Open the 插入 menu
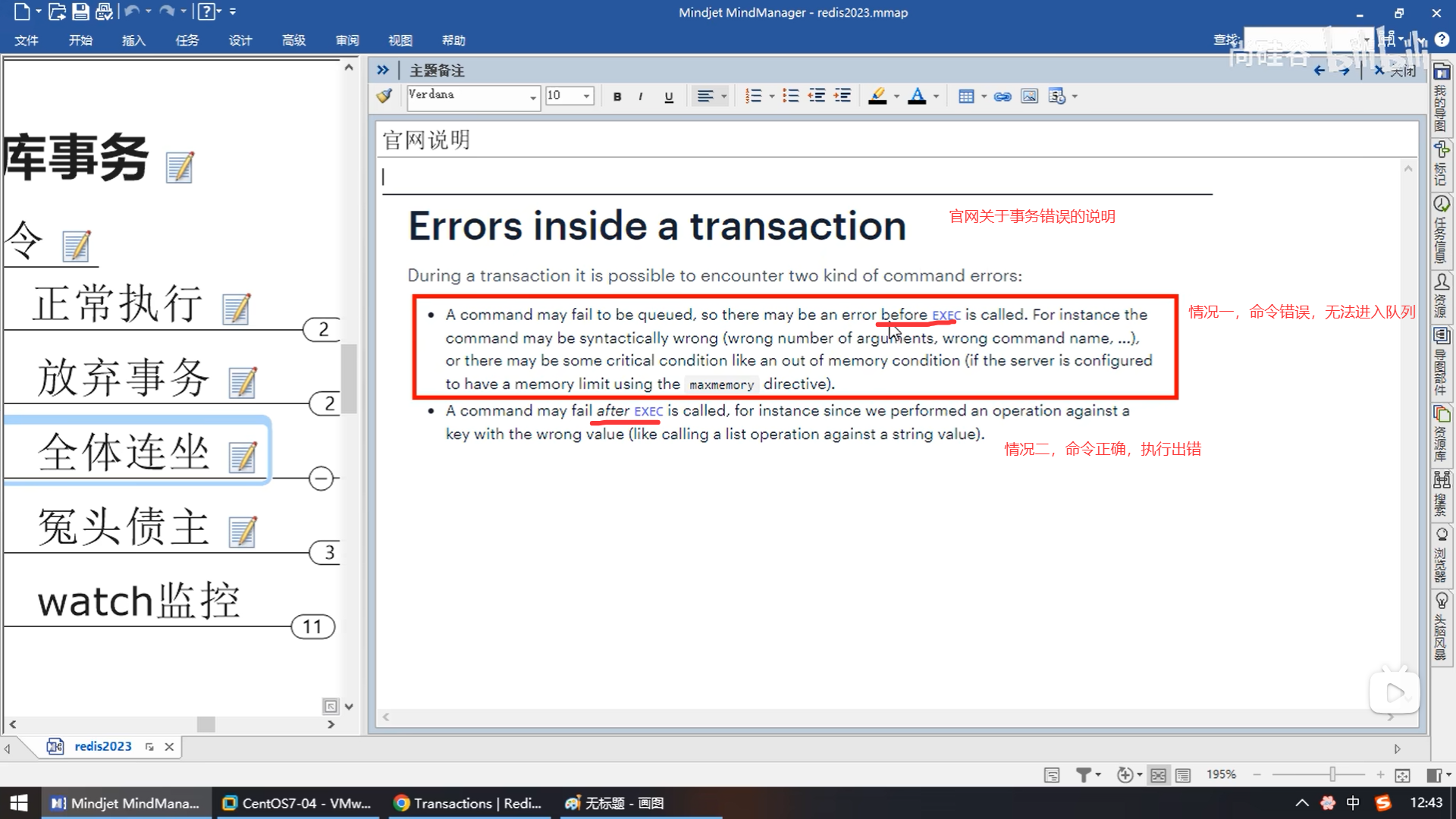This screenshot has width=1456, height=819. (133, 40)
